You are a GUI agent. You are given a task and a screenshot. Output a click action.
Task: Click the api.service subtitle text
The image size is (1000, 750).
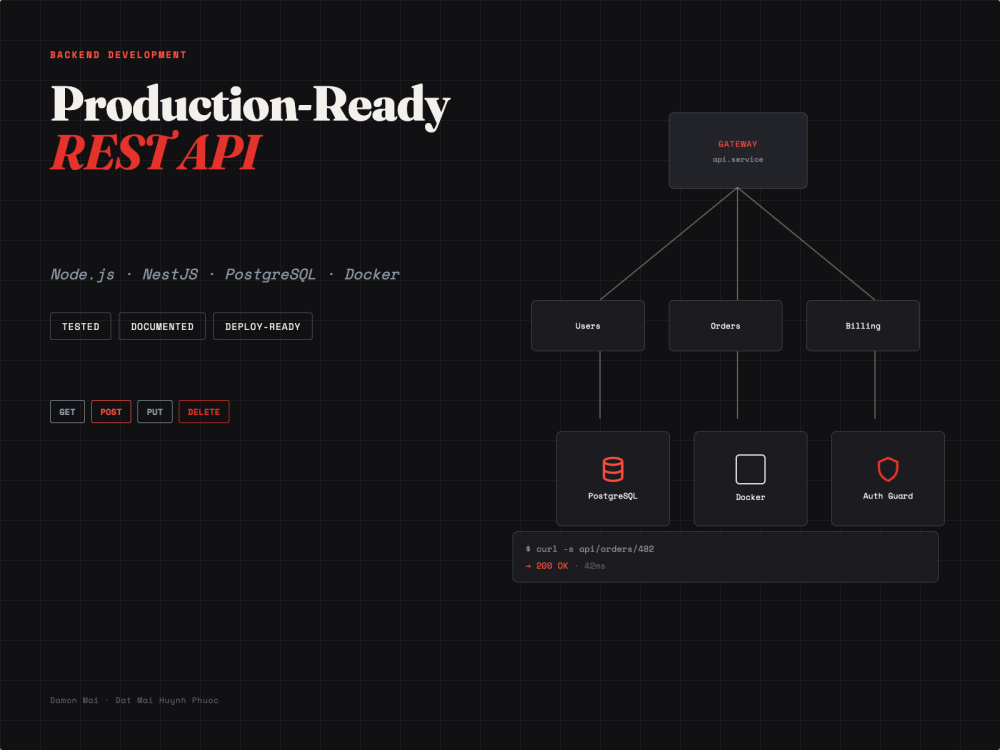(738, 159)
